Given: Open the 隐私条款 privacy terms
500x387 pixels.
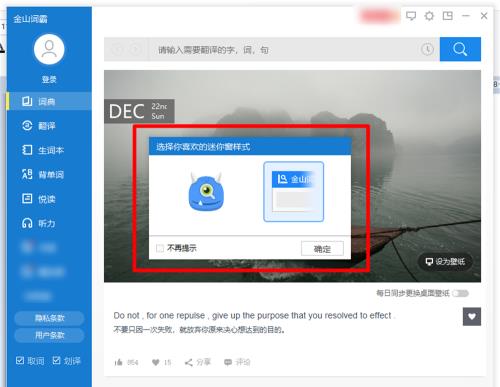Looking at the screenshot, I should (49, 318).
